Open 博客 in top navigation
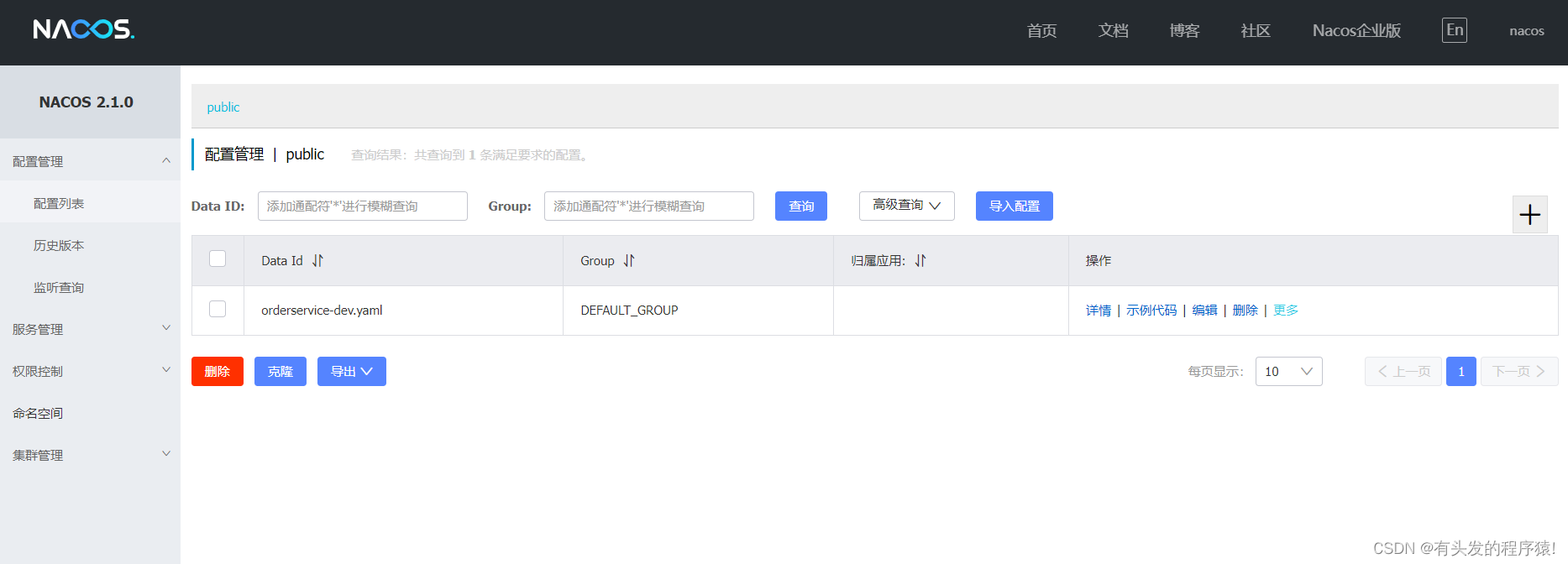Screen dimensions: 1568x564 (x=1184, y=31)
